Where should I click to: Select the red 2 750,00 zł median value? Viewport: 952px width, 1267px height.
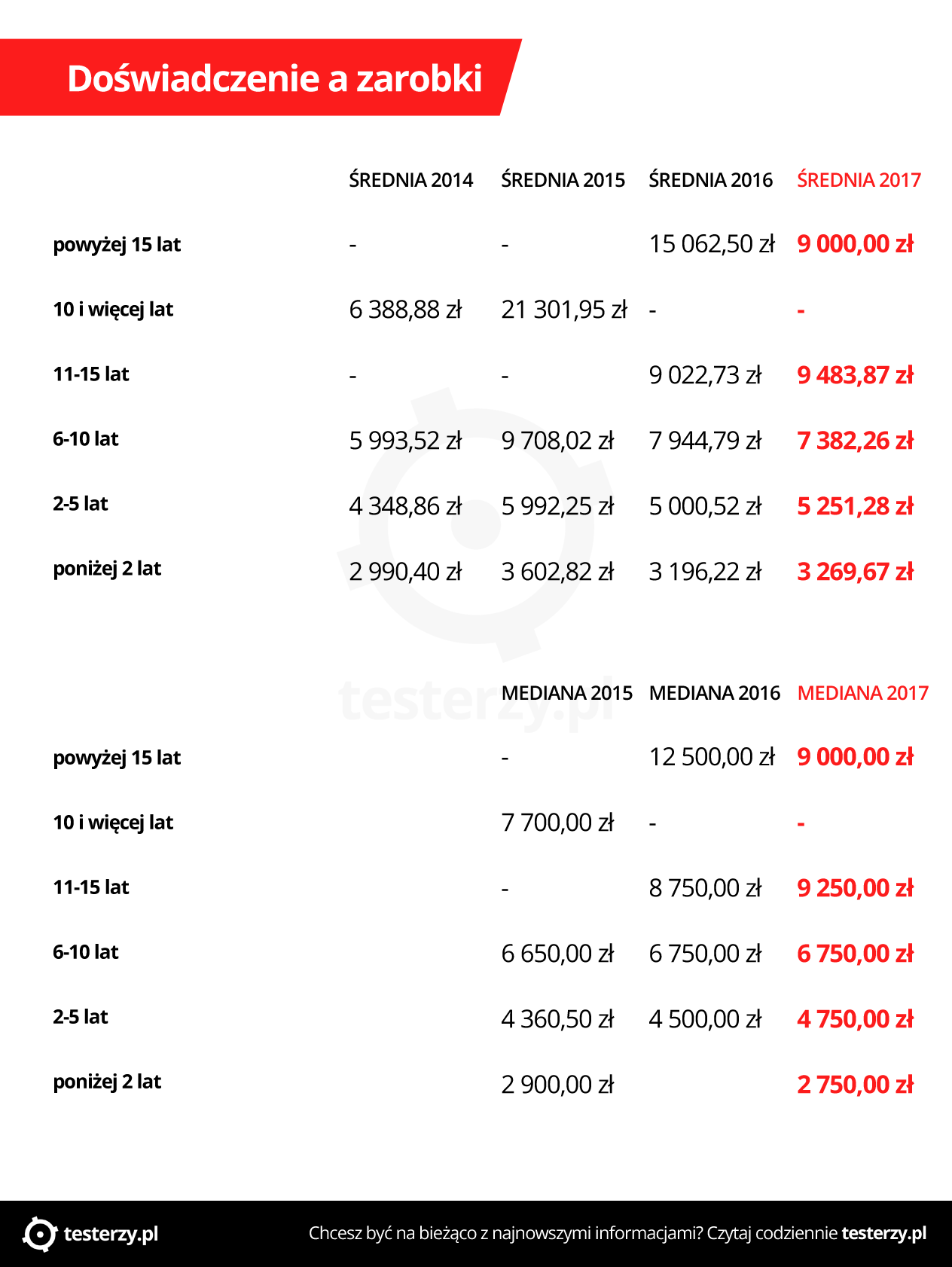pos(856,1085)
